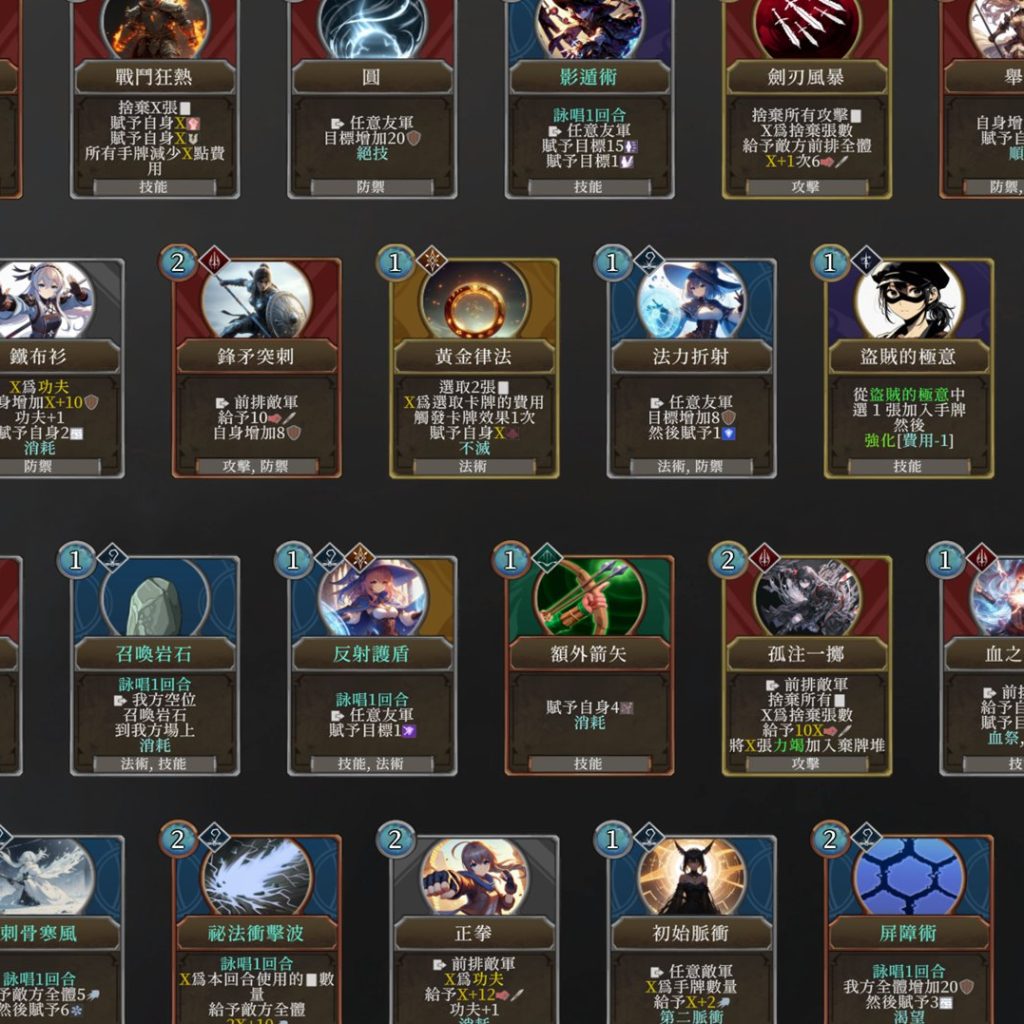
Task: Select the 額外箭矢 card title
Action: [x=589, y=654]
